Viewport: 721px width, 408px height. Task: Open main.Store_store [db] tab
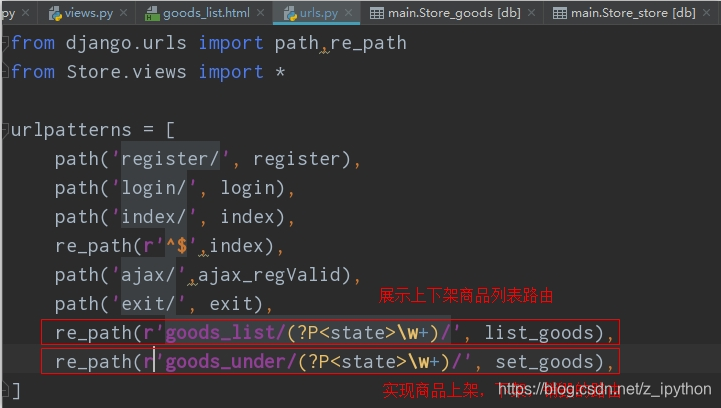tap(633, 13)
